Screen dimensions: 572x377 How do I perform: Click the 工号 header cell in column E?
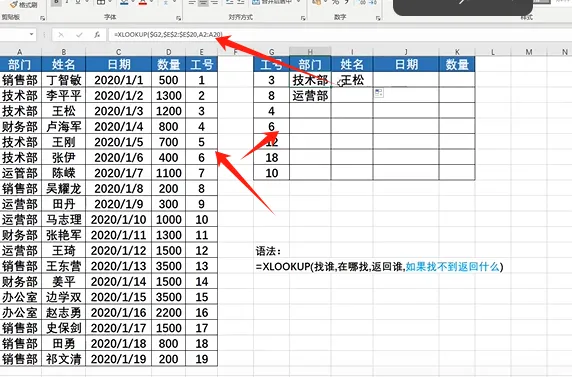pos(201,64)
